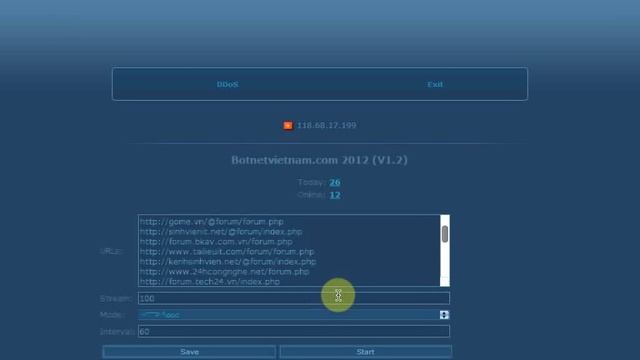Click the www.24hcongnghe.net URL line
The image size is (640, 360).
[224, 272]
